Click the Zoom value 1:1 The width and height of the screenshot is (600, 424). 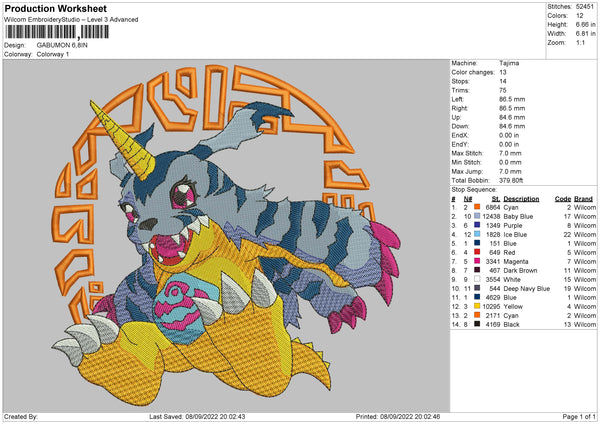[580, 42]
